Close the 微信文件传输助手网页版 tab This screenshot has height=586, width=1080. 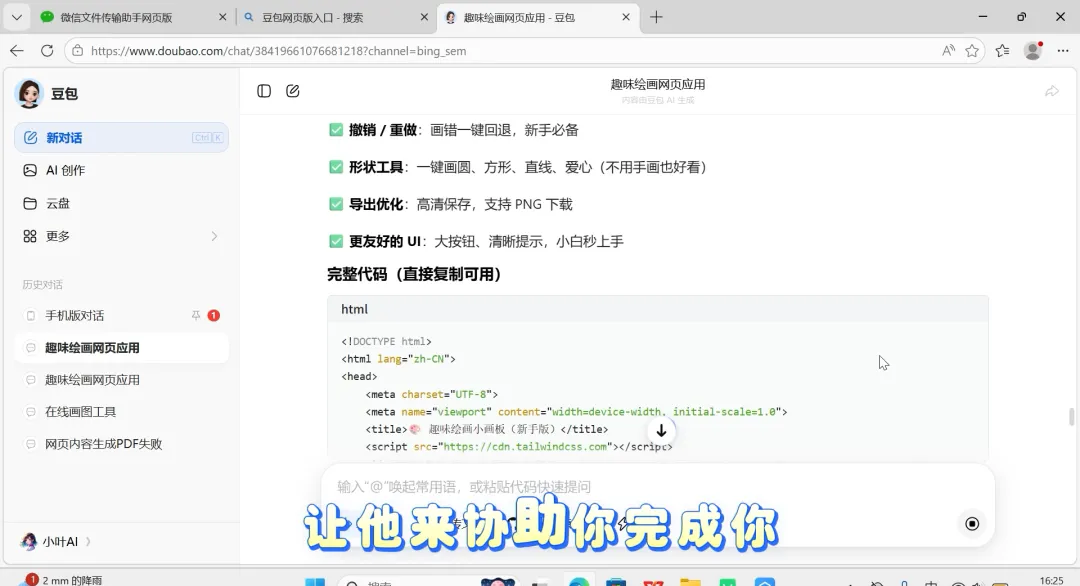(x=222, y=17)
